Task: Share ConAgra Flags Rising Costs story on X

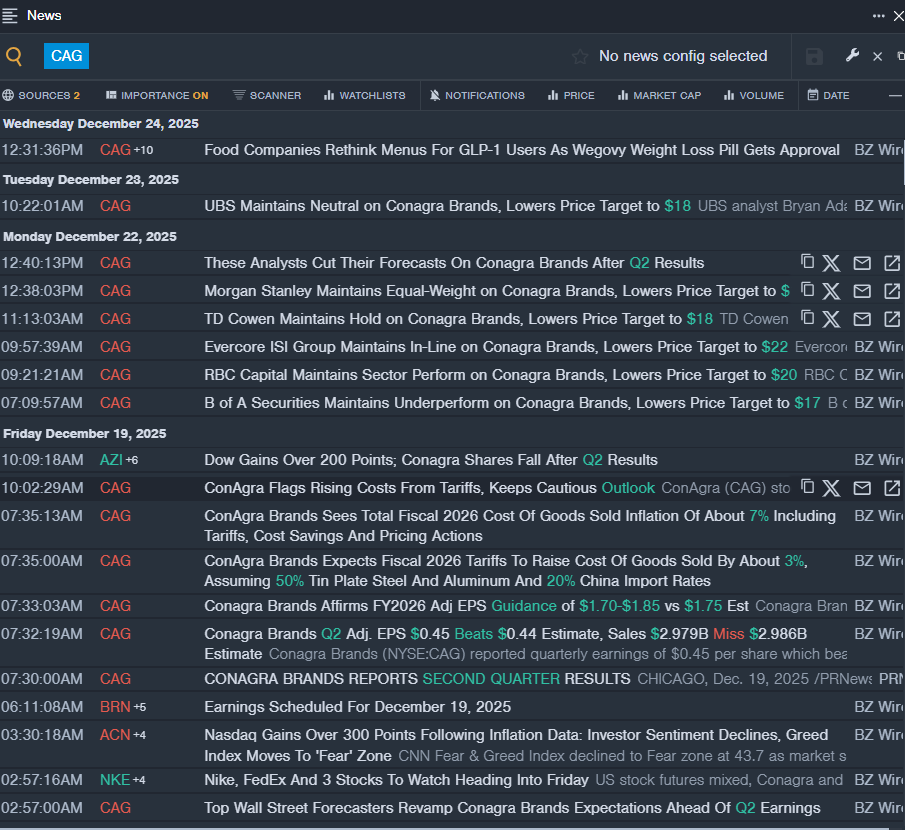Action: 831,488
